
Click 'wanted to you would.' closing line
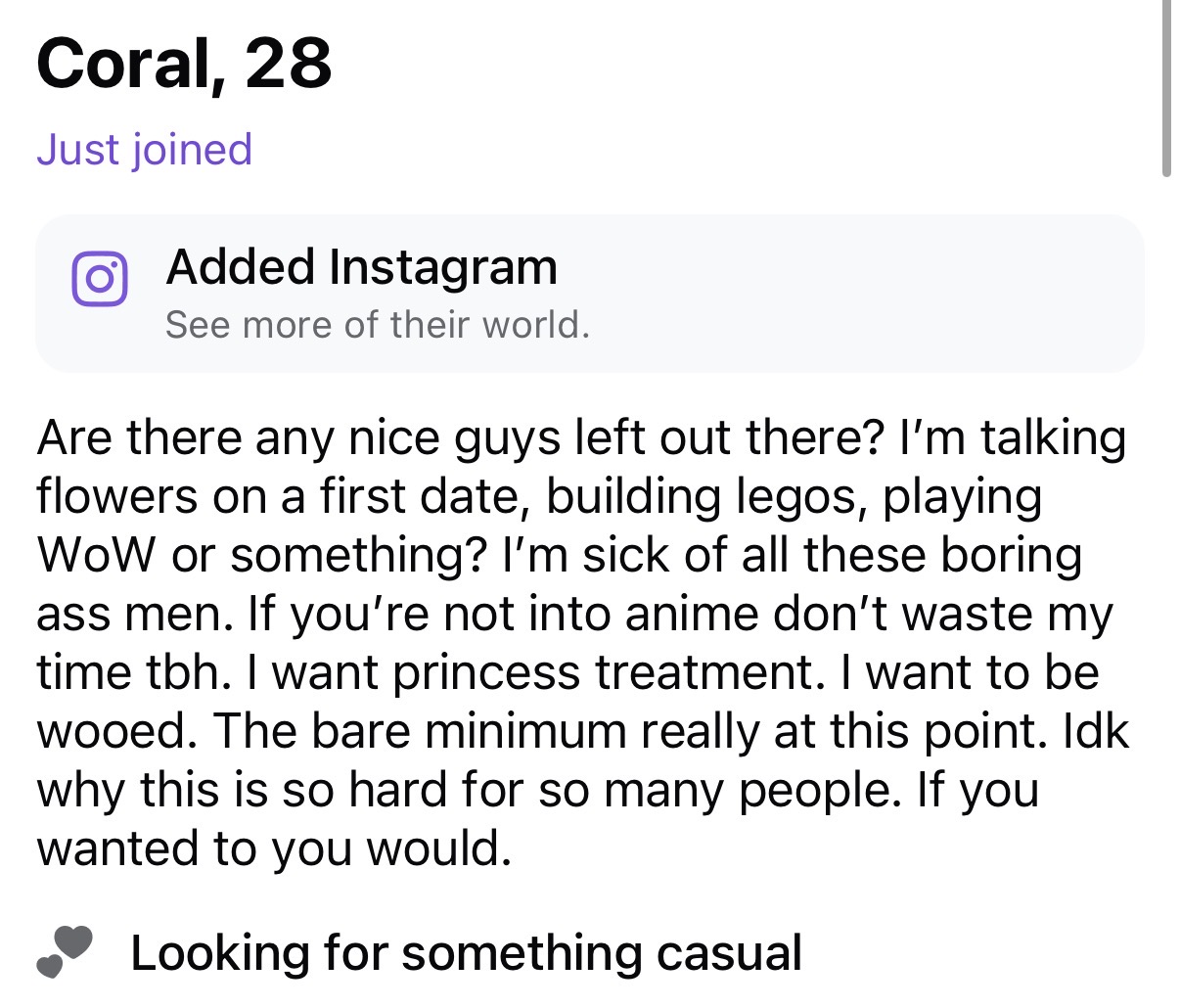point(274,848)
